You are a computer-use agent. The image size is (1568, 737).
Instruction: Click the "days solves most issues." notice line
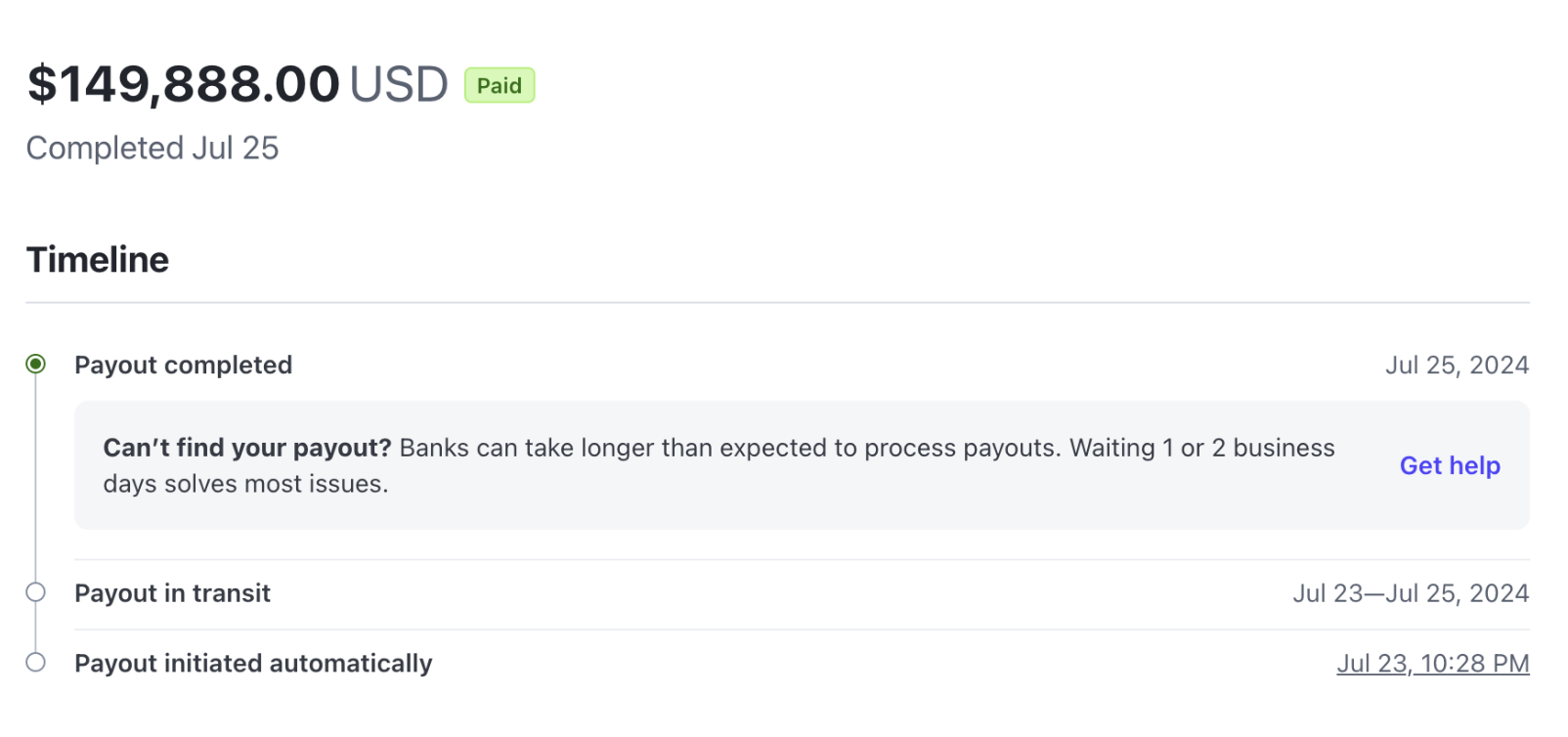pos(245,484)
